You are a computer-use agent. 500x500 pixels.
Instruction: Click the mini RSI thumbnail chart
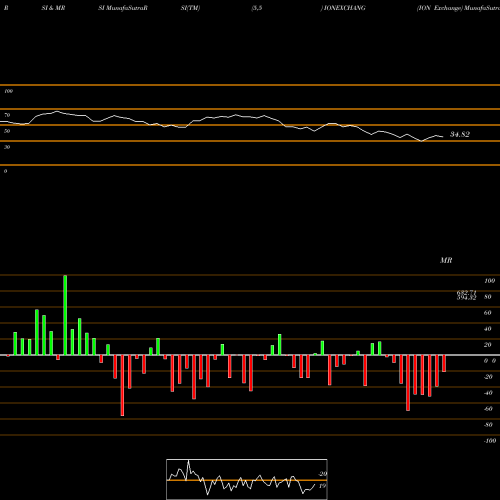tap(247, 479)
